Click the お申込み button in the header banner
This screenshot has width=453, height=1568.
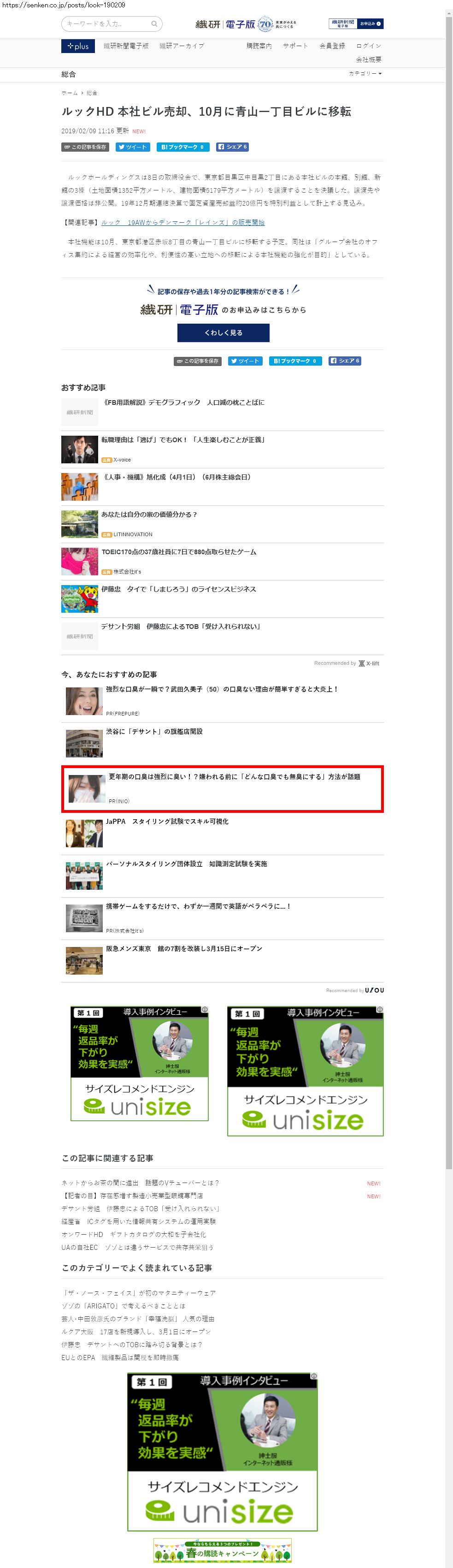(371, 24)
